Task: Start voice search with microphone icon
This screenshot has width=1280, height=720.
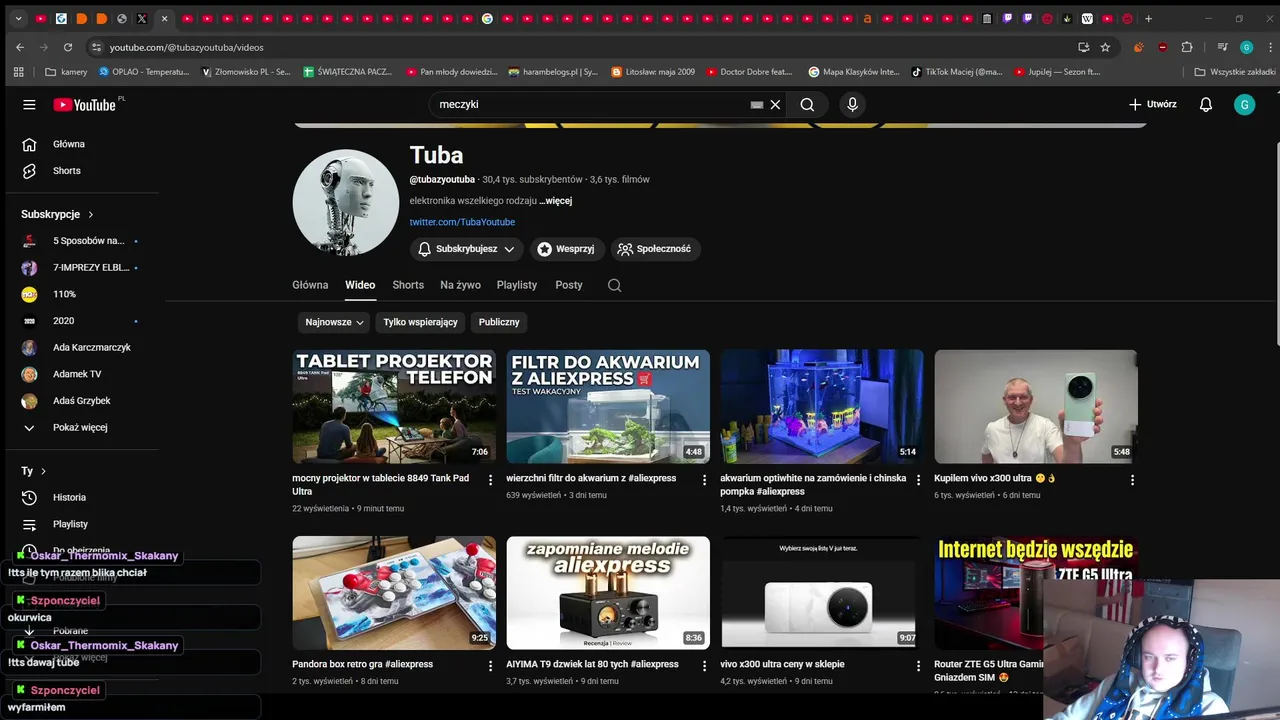Action: [x=852, y=104]
